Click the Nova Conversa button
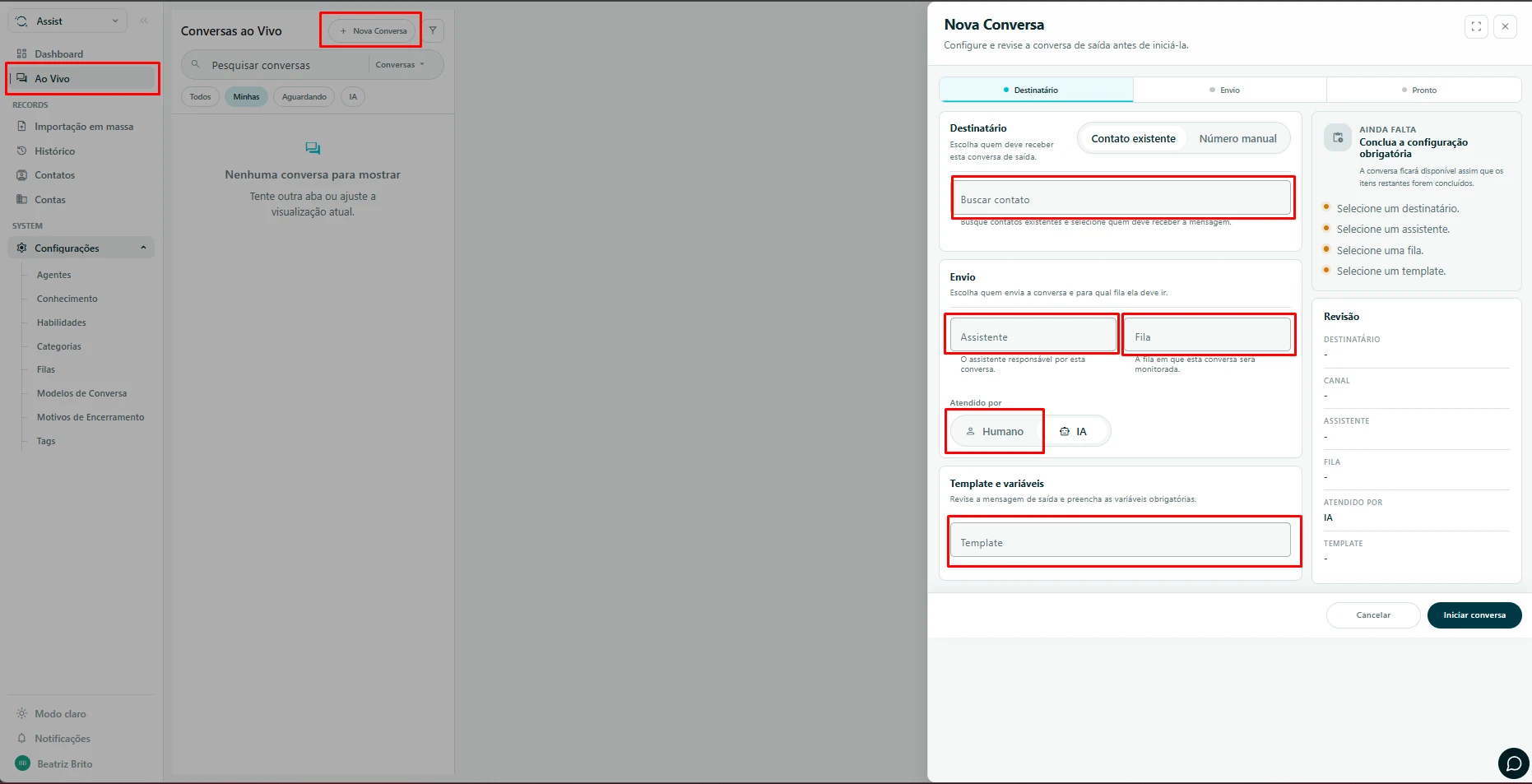 [x=372, y=30]
